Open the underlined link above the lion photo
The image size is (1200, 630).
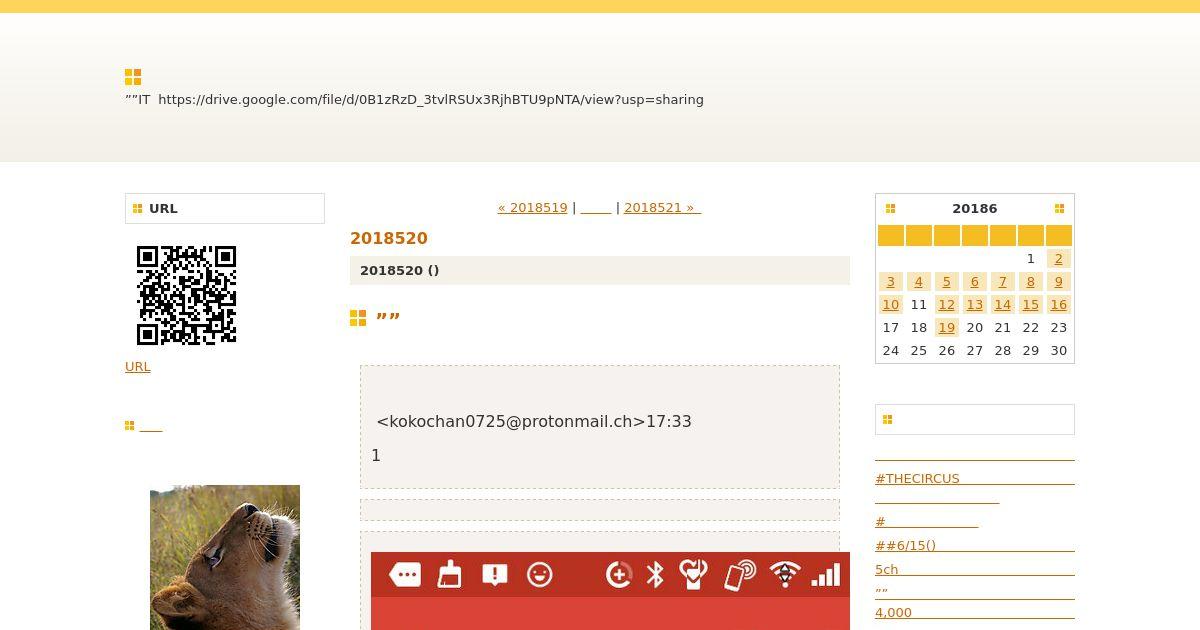click(x=151, y=427)
